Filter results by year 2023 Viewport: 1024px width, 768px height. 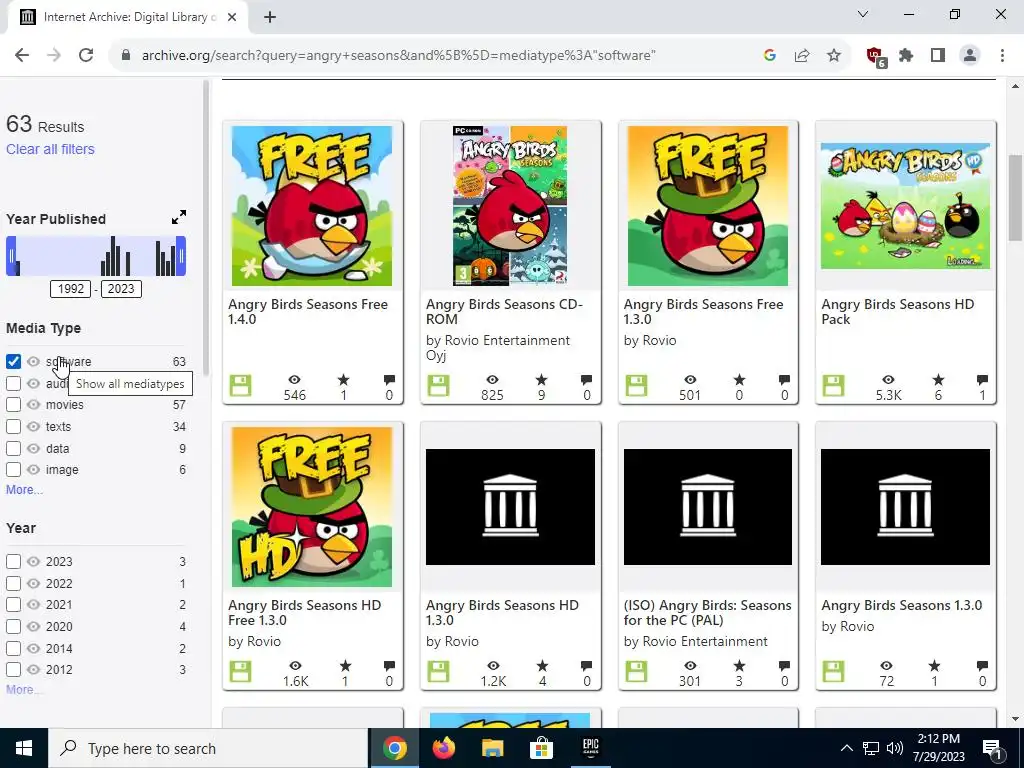point(13,562)
